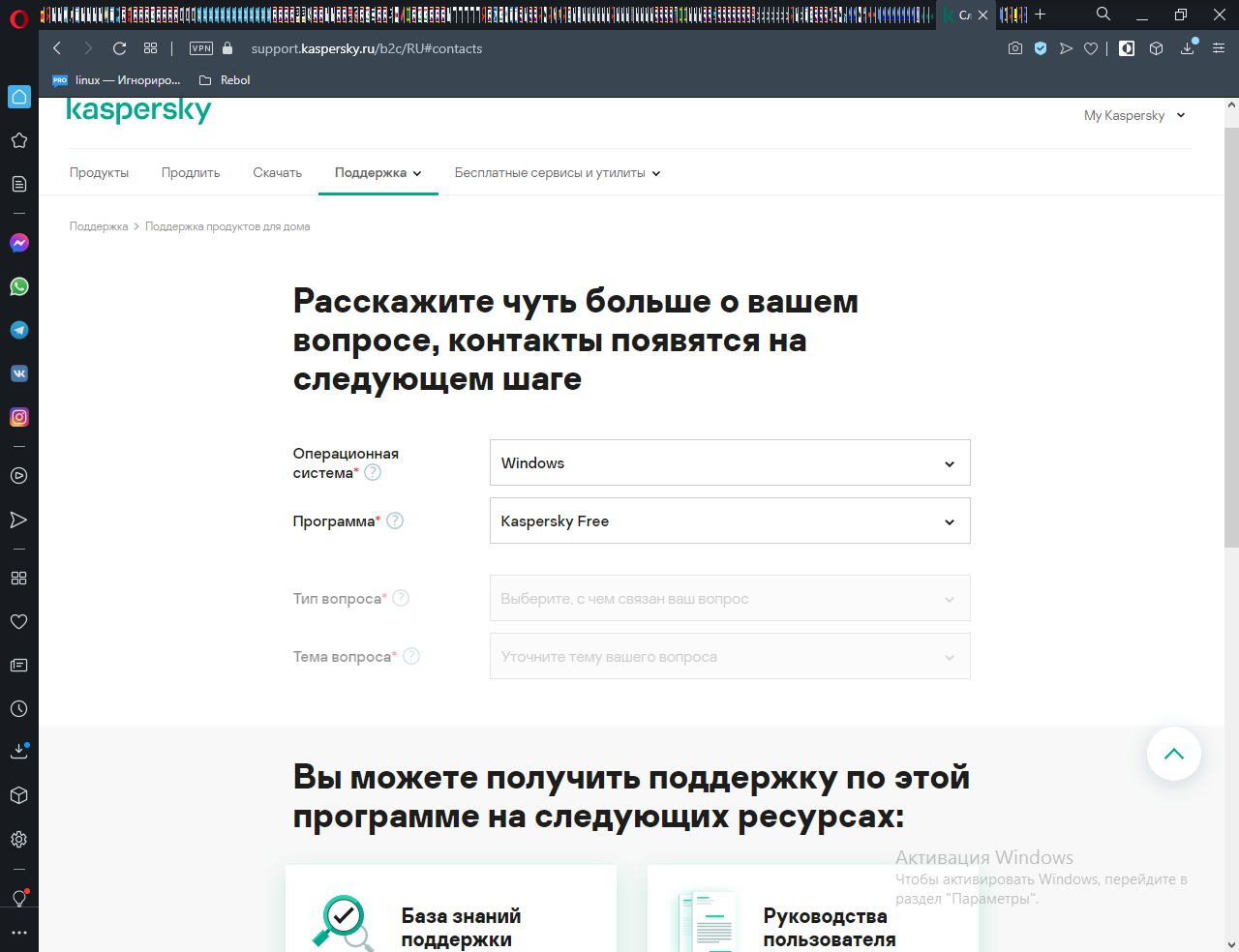The image size is (1239, 952).
Task: Send page via toolbar My Flow arrow
Action: (1066, 48)
